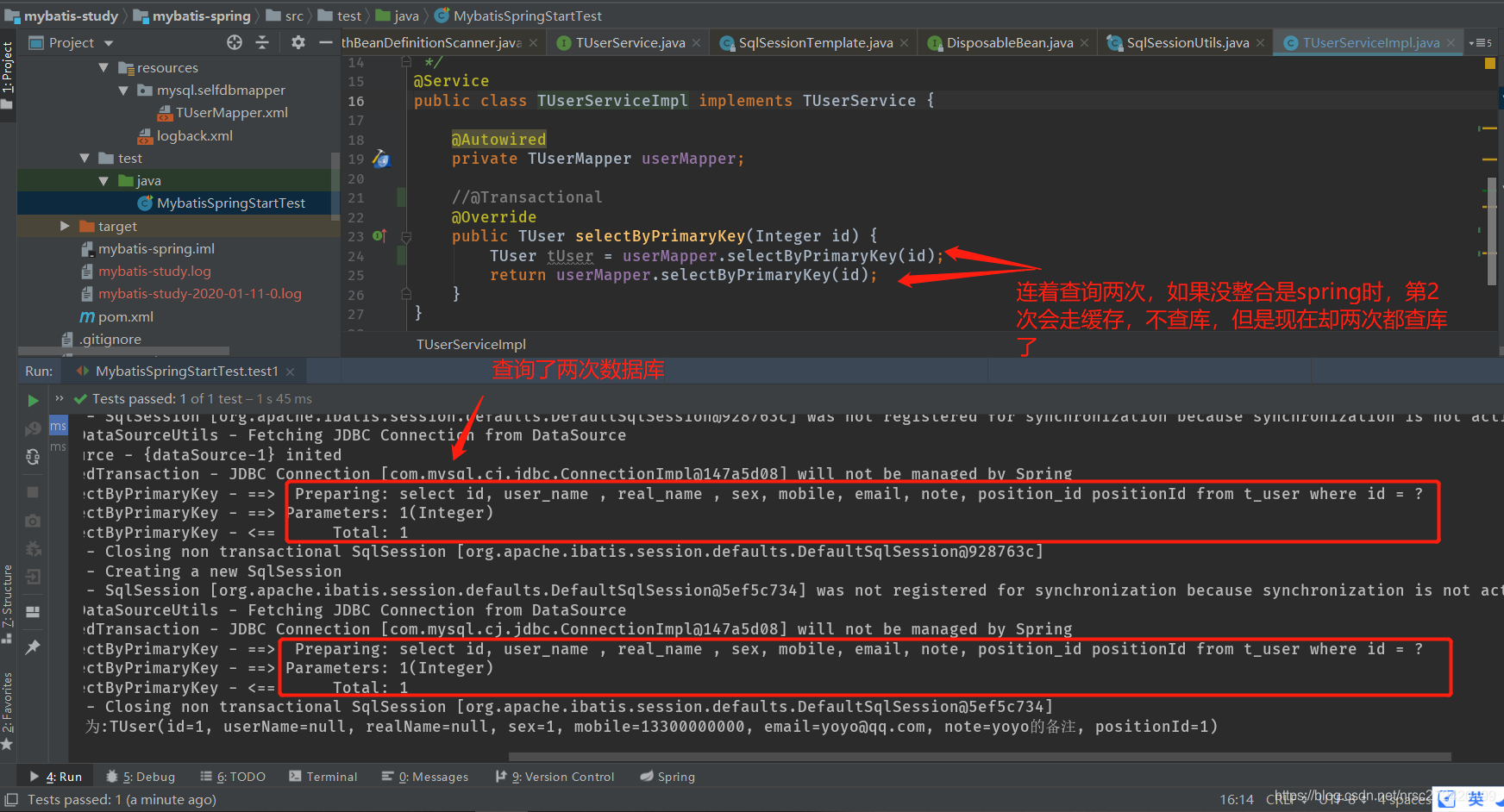Expand hidden toolbar items double-chevron in Run panel
This screenshot has height=812, width=1504.
click(60, 398)
